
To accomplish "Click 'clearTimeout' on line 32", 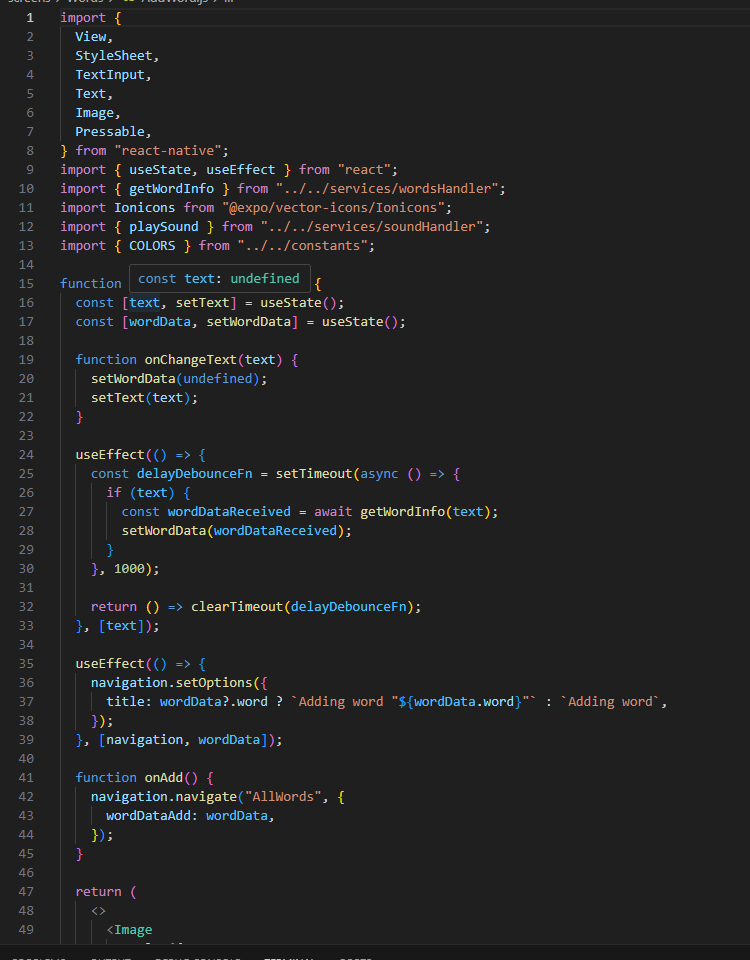I will 237,606.
